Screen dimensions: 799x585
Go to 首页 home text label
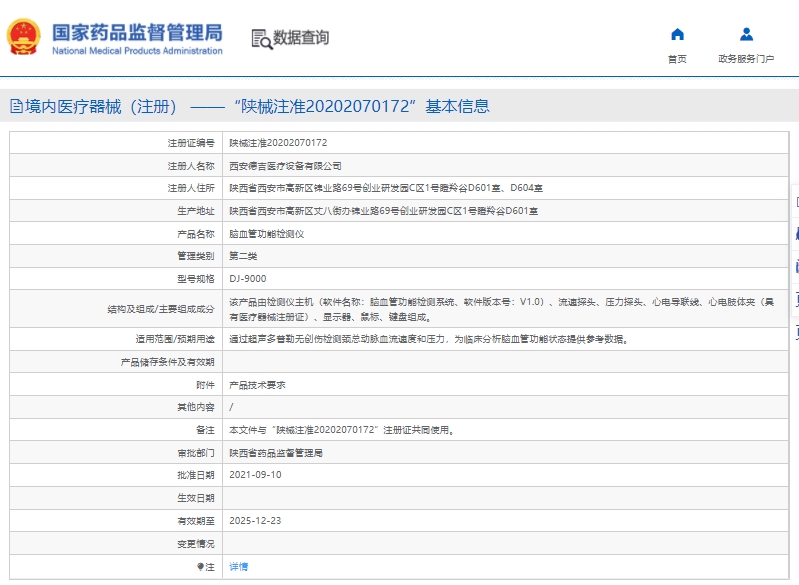point(677,59)
